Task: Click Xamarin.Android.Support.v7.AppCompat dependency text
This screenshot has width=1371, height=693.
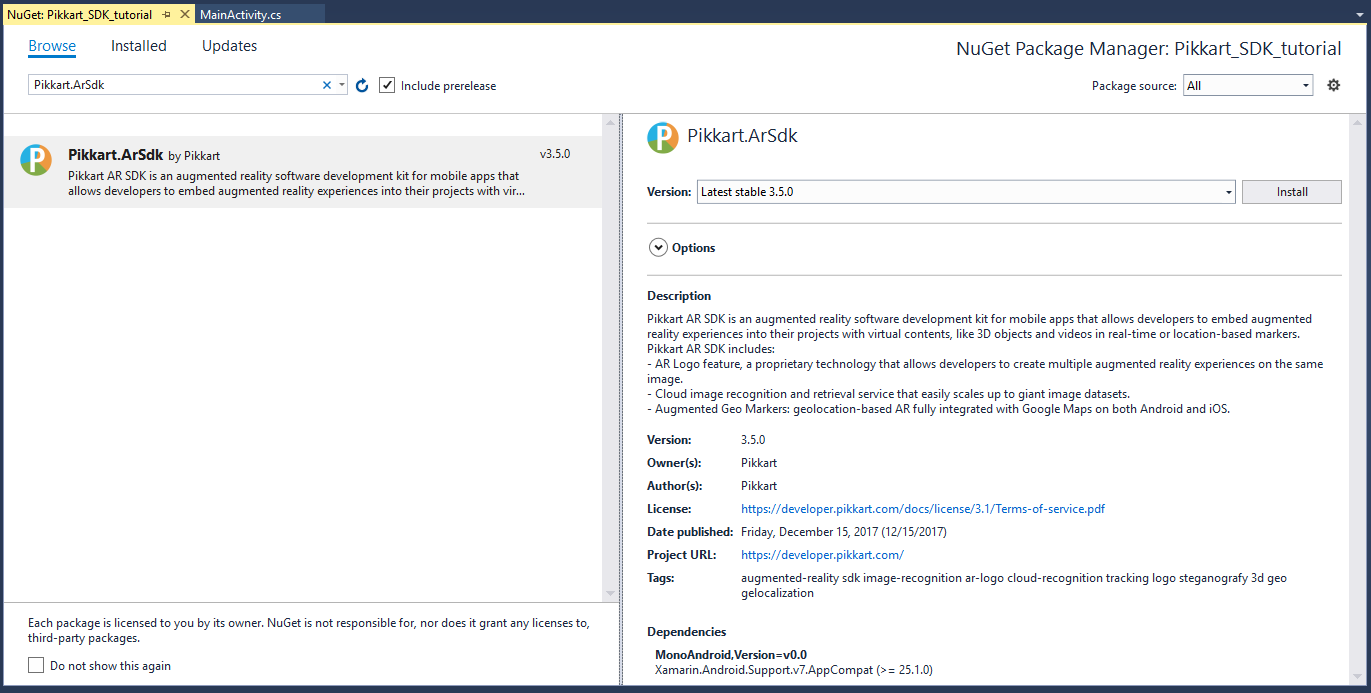Action: point(794,670)
